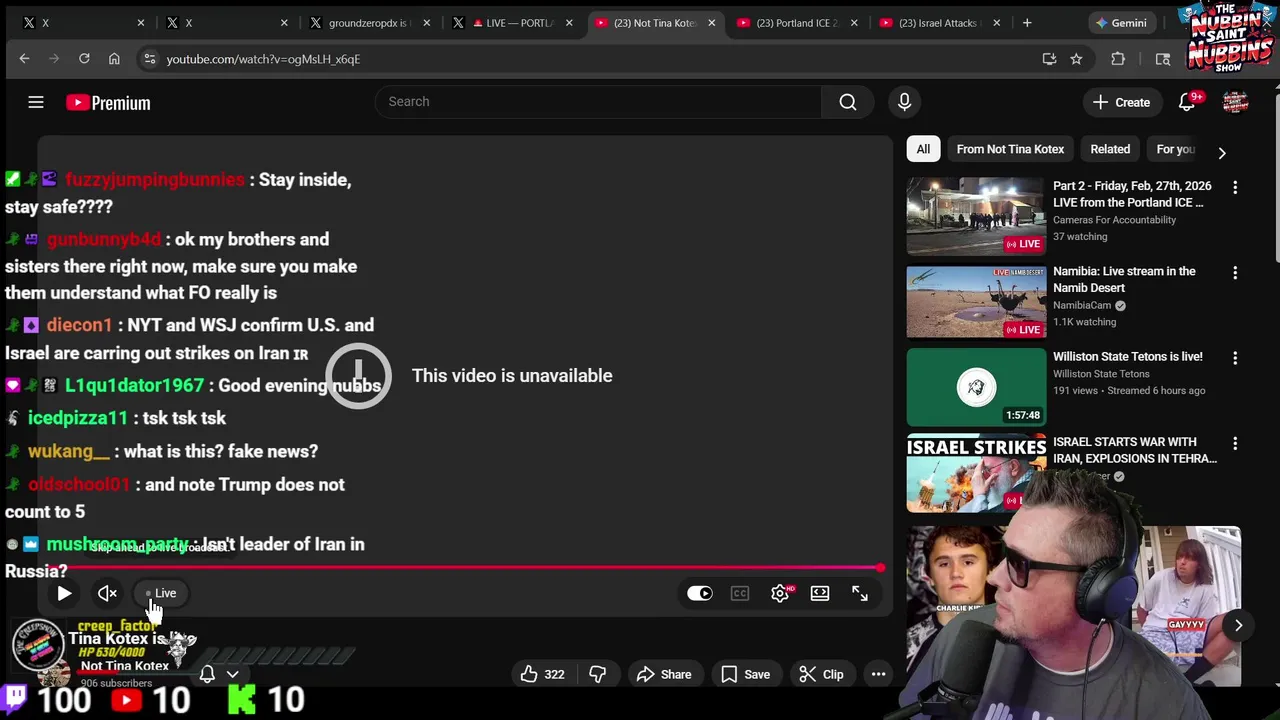
Task: Open options for Namibia live stream
Action: click(x=1235, y=273)
